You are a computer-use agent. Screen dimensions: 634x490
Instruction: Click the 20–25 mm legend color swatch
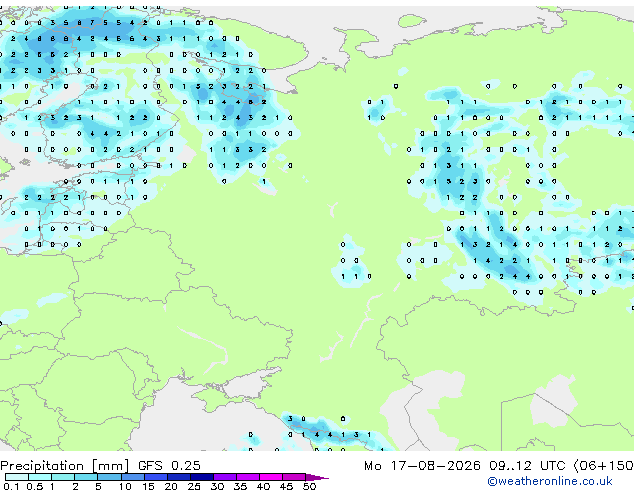178,477
